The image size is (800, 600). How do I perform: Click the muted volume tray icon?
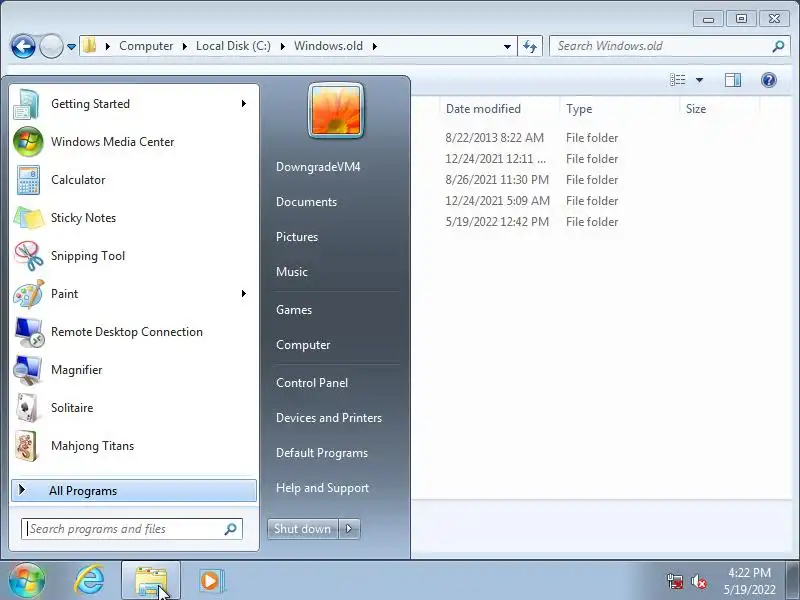[x=698, y=581]
